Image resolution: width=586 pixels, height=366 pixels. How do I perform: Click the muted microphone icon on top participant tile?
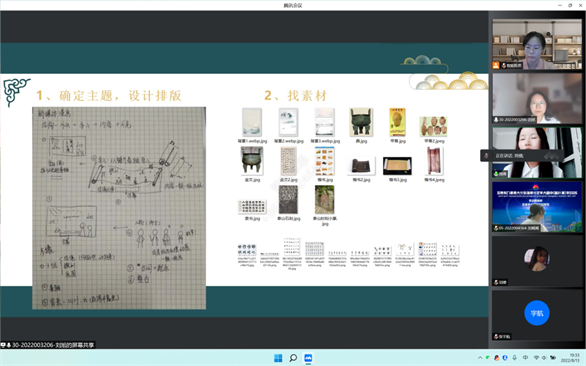pos(503,65)
